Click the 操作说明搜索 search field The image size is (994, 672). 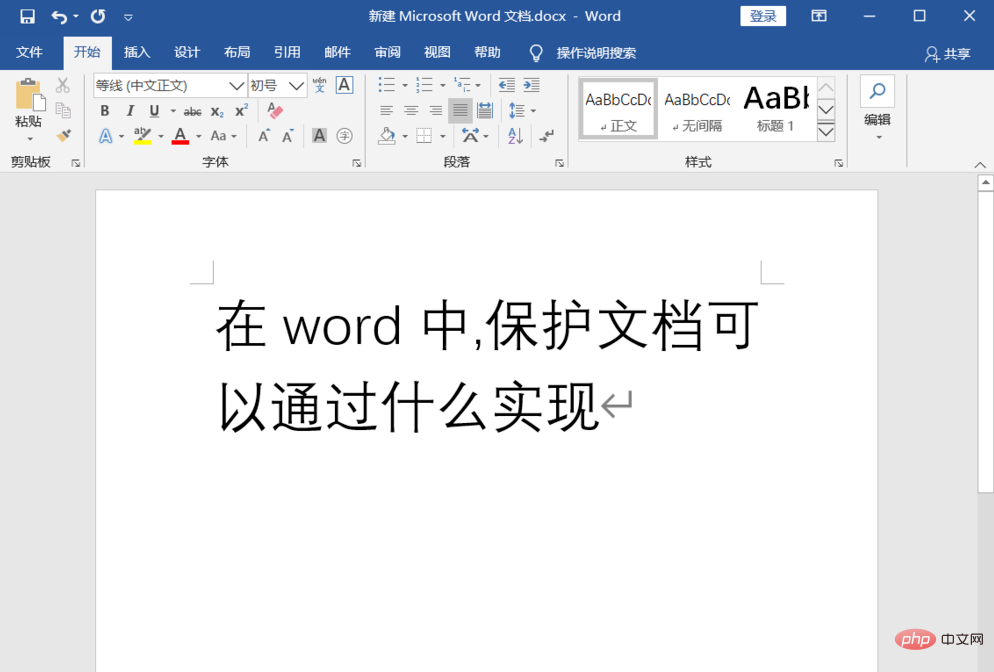click(x=596, y=53)
